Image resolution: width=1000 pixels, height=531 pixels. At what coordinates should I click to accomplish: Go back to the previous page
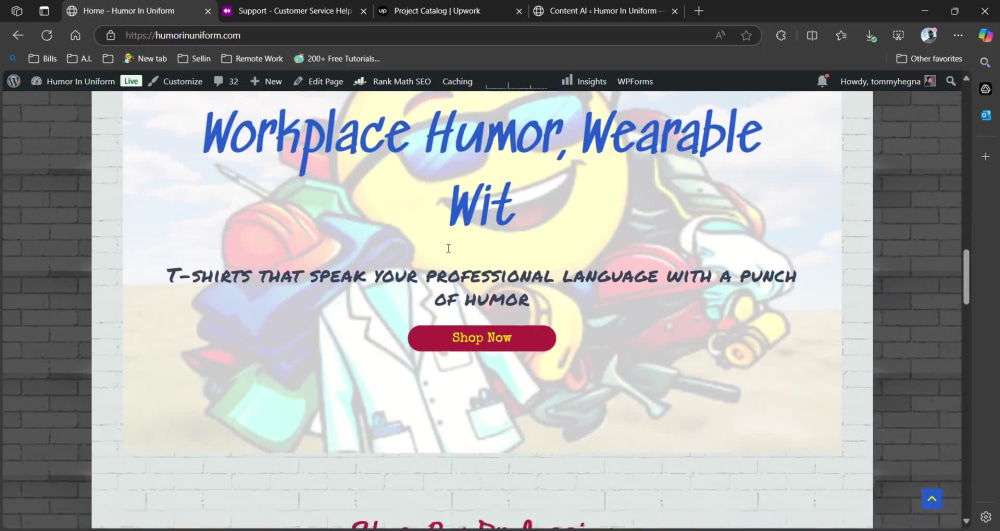point(18,35)
